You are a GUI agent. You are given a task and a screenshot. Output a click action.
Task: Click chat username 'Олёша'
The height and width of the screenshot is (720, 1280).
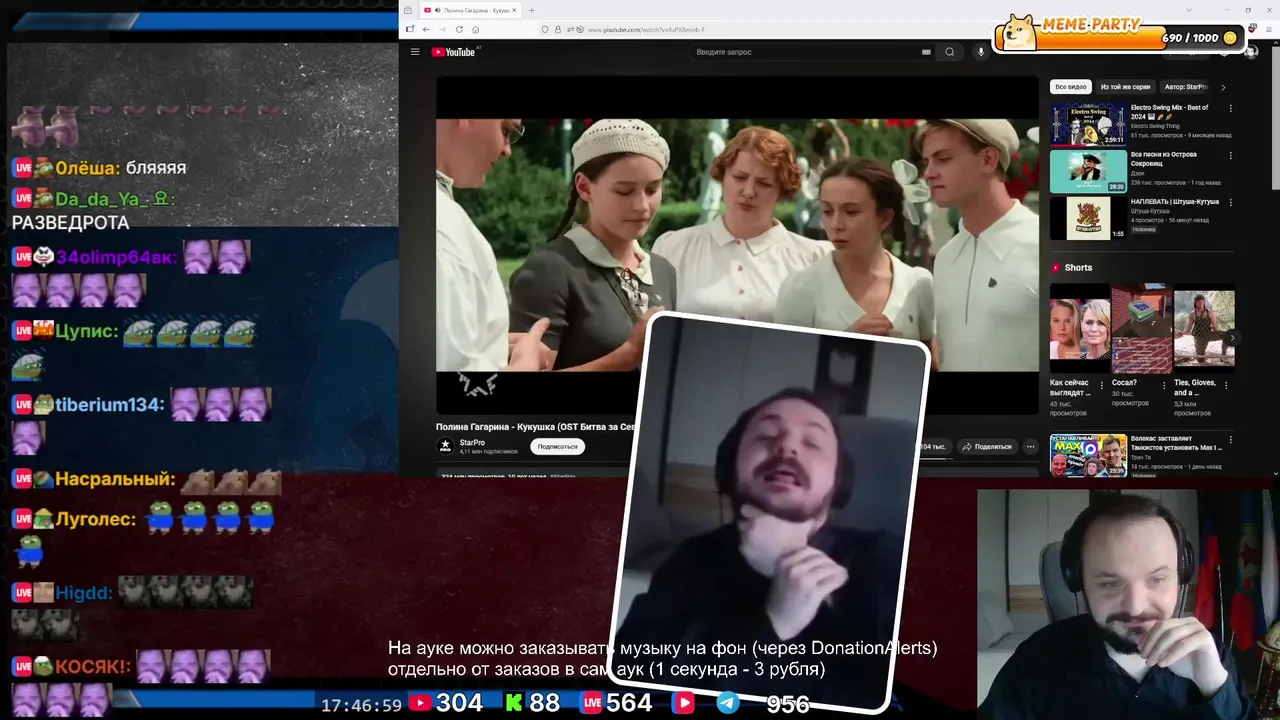87,168
